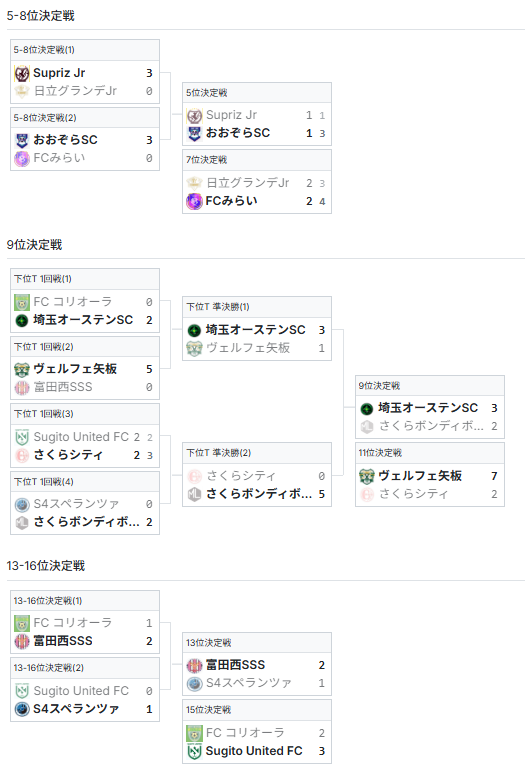Image resolution: width=525 pixels, height=774 pixels.
Task: Click ヴェルフェ矢板 crest in 11位決定戦
Action: (367, 476)
